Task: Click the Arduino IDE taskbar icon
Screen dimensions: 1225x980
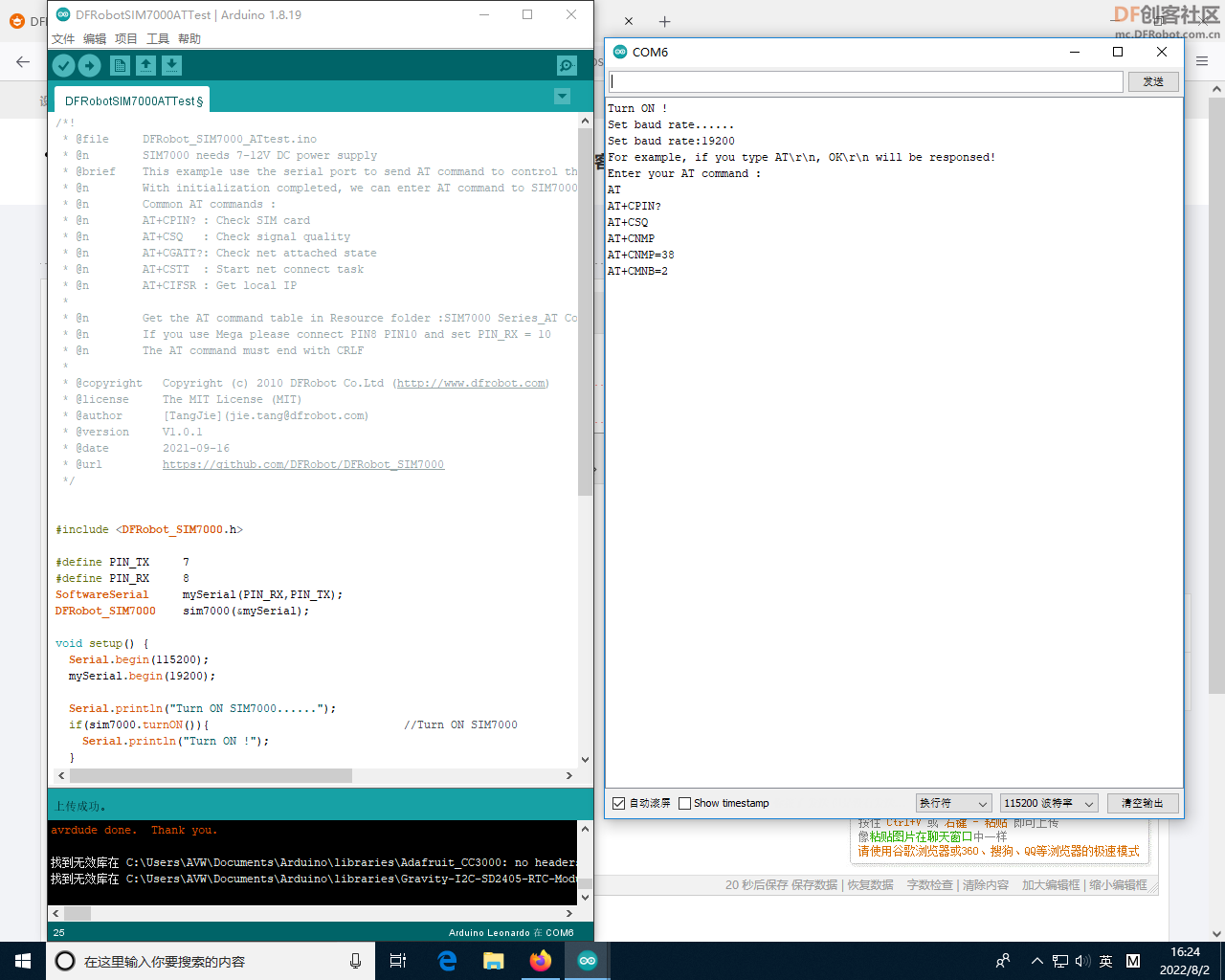Action: click(588, 961)
